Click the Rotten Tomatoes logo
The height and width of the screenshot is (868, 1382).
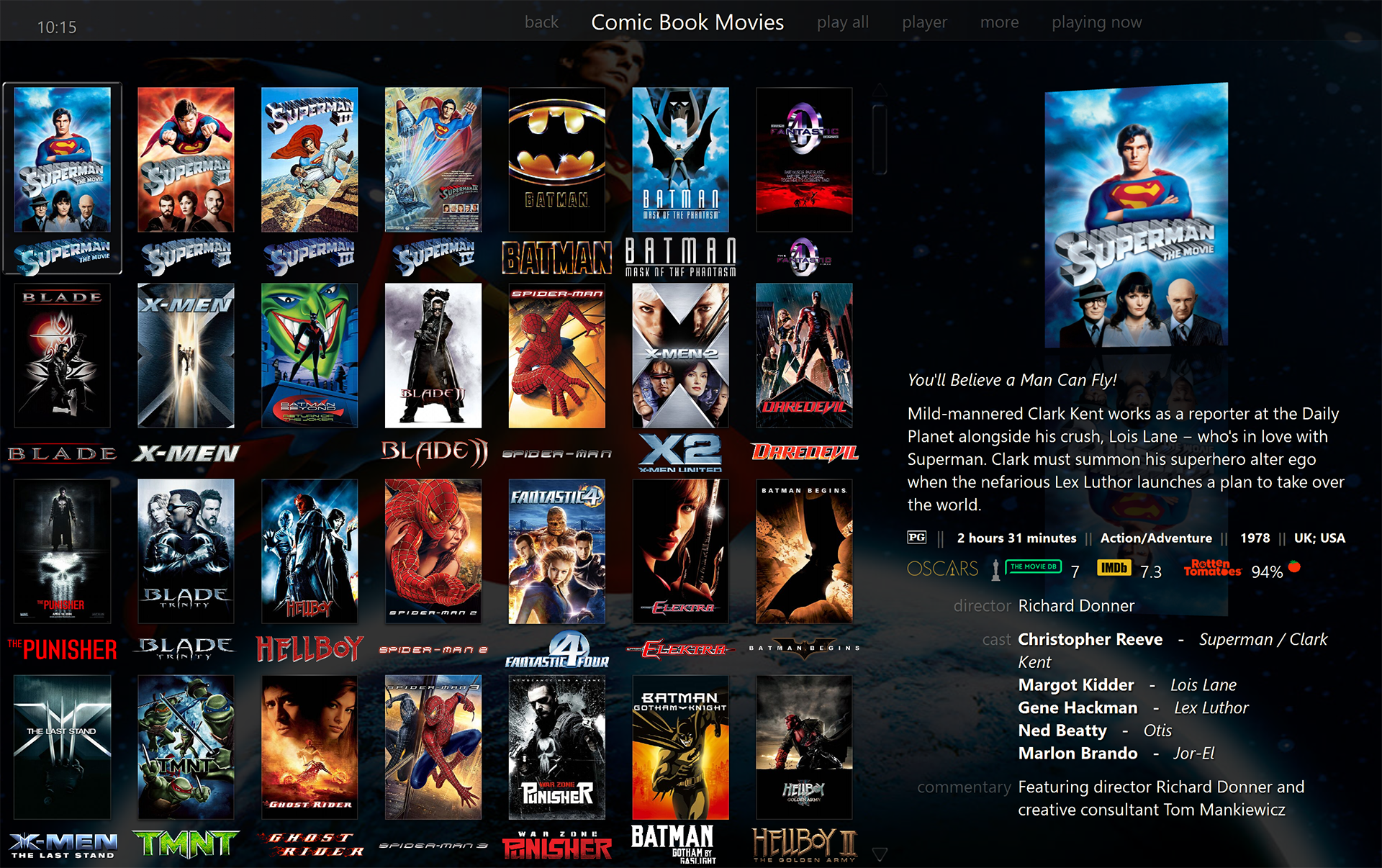click(1213, 568)
